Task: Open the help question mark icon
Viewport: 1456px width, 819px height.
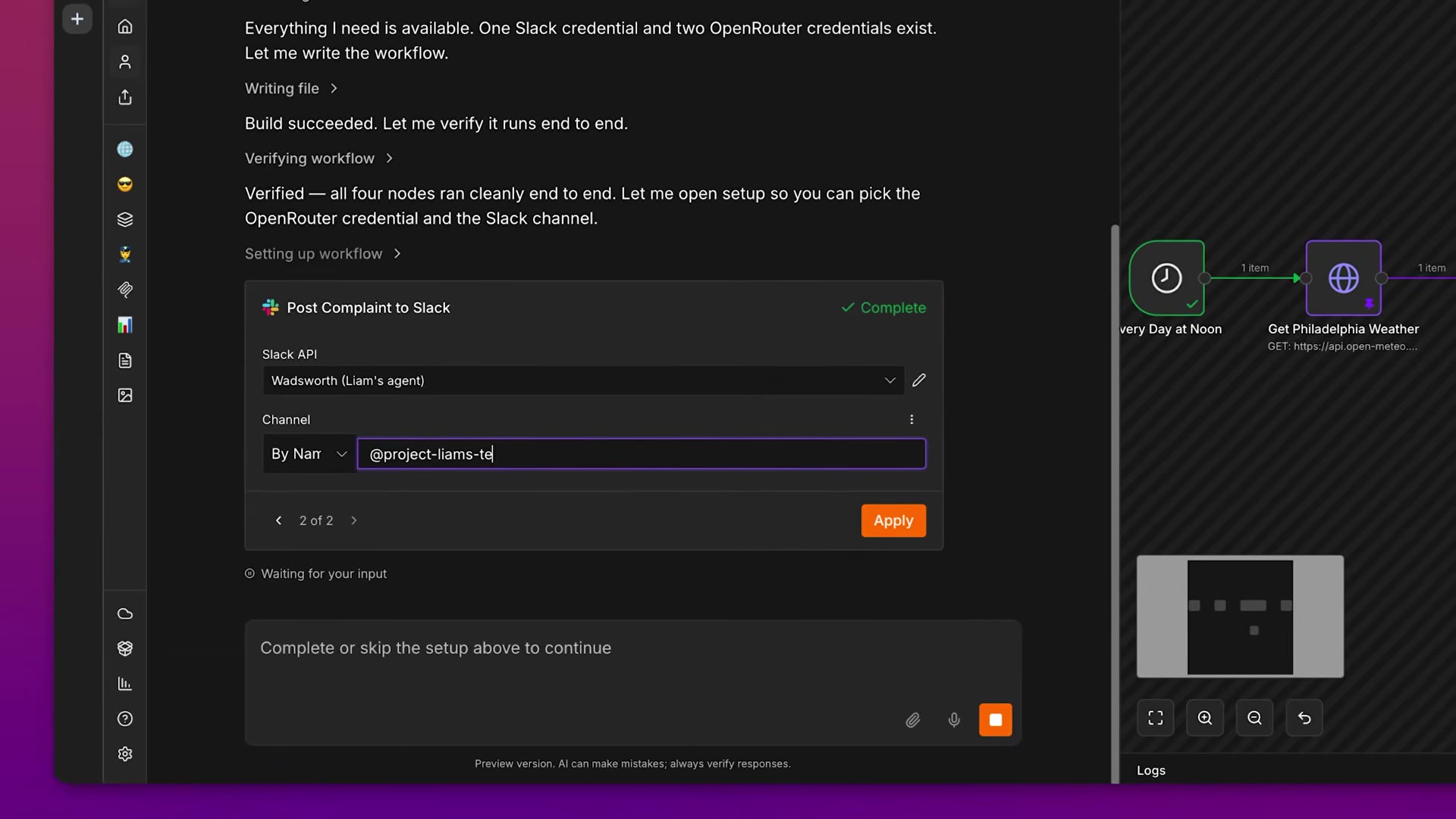Action: click(x=125, y=719)
